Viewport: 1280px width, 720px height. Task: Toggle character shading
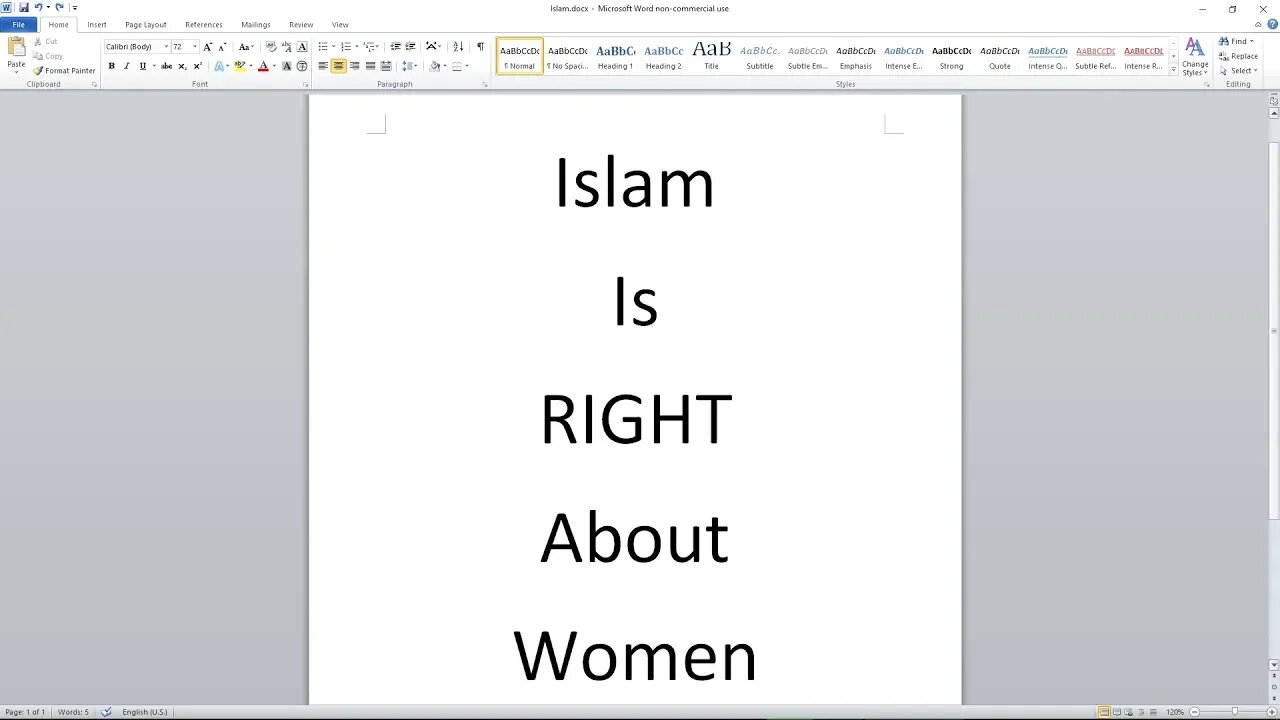[x=287, y=66]
